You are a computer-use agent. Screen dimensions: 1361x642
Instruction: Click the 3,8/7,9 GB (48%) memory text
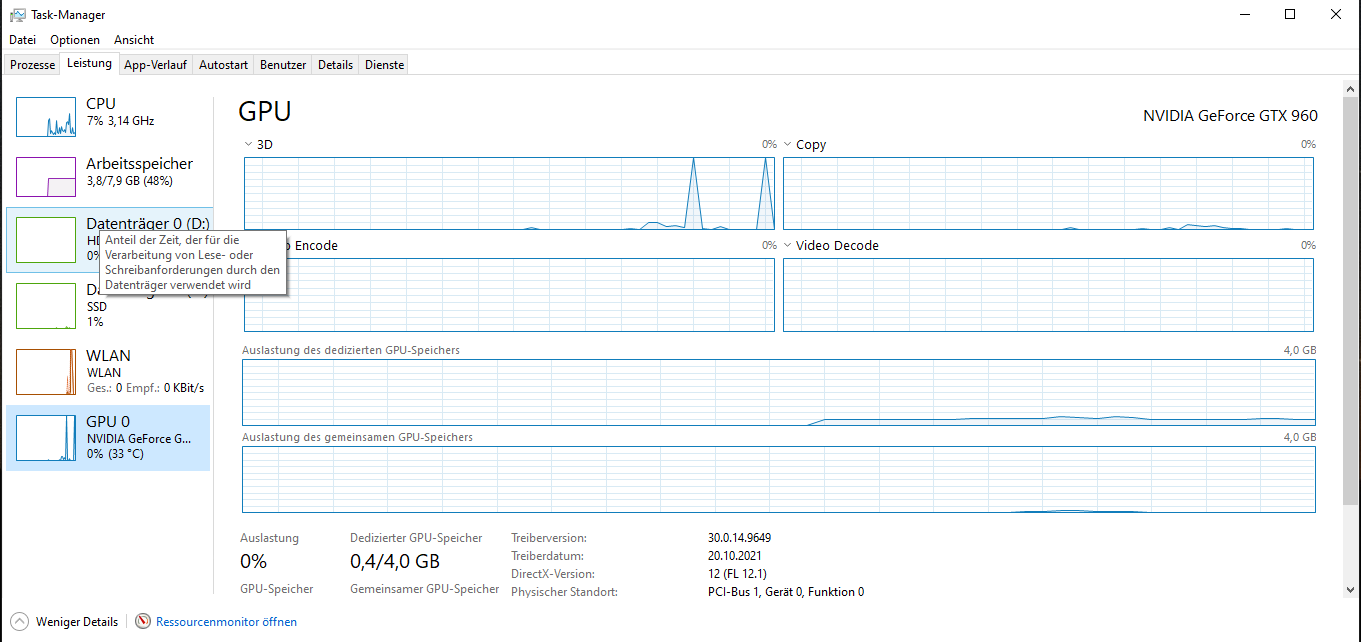click(x=130, y=181)
